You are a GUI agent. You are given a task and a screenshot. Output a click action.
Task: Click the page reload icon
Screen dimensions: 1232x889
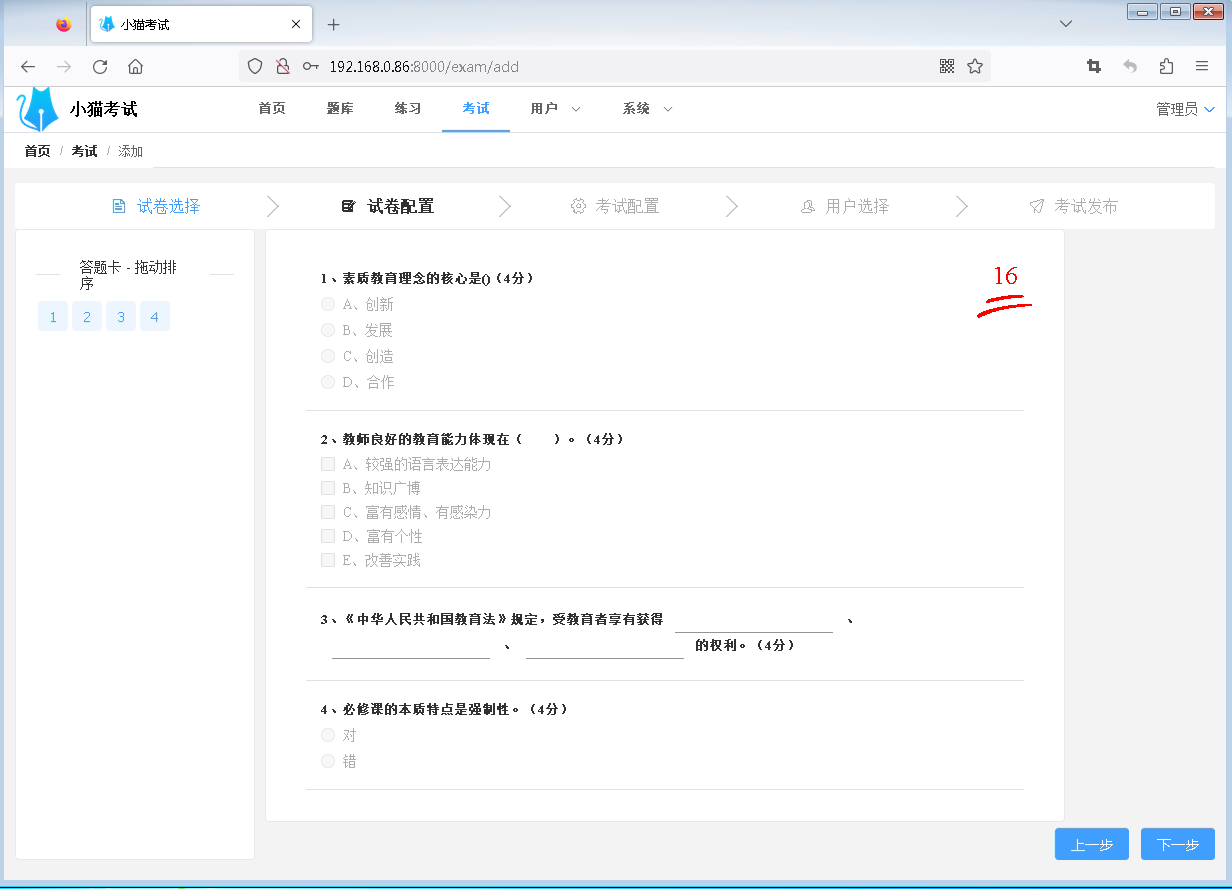click(x=100, y=66)
